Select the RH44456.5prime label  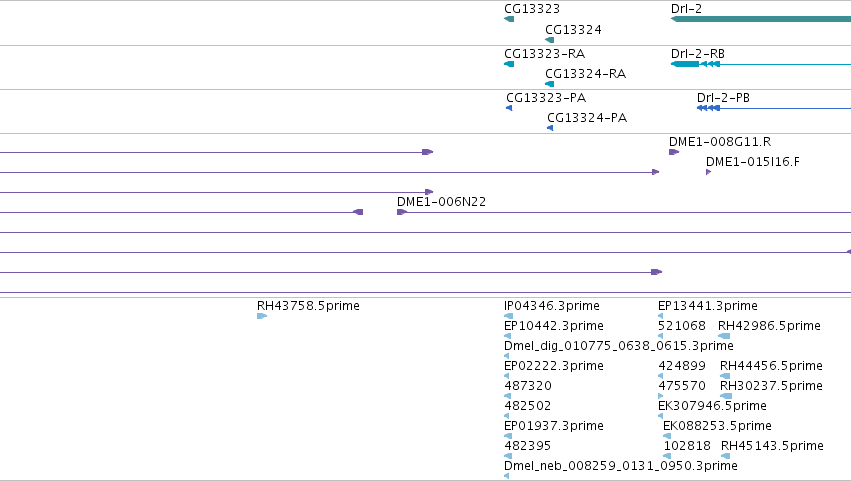pyautogui.click(x=771, y=366)
